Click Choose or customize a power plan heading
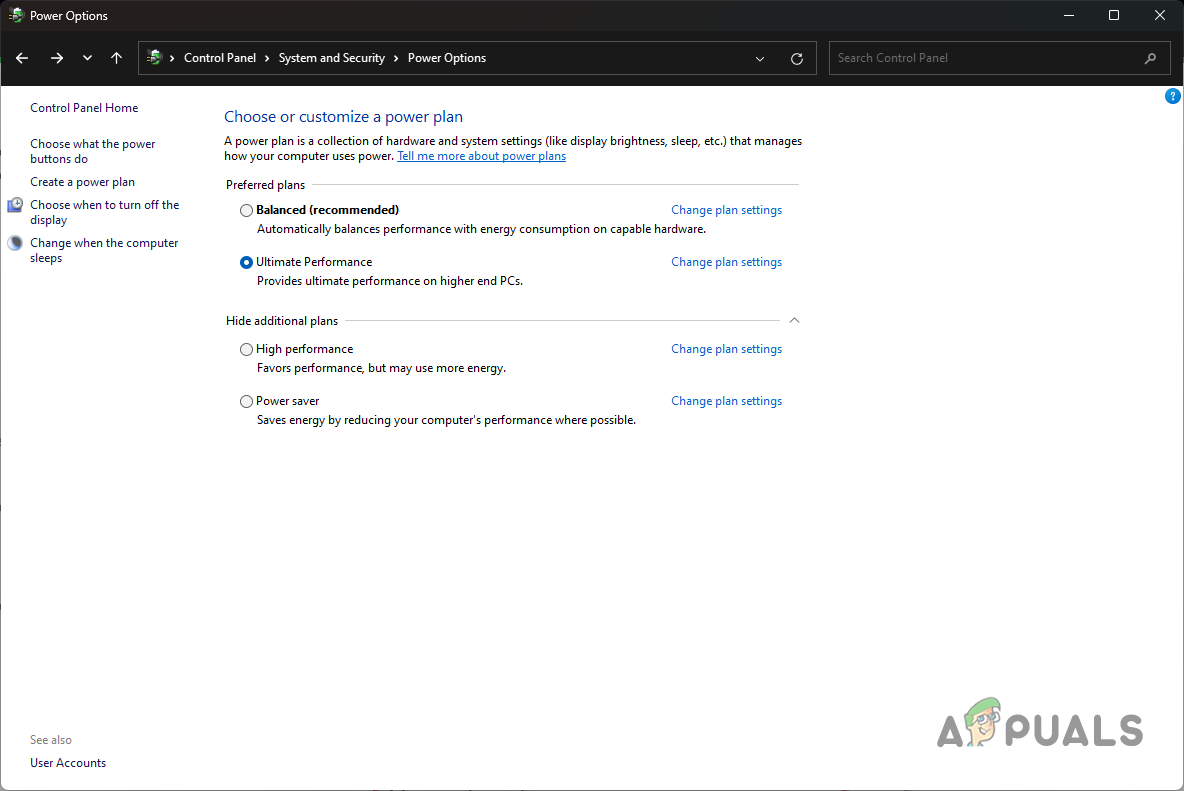Viewport: 1184px width, 791px height. tap(344, 117)
